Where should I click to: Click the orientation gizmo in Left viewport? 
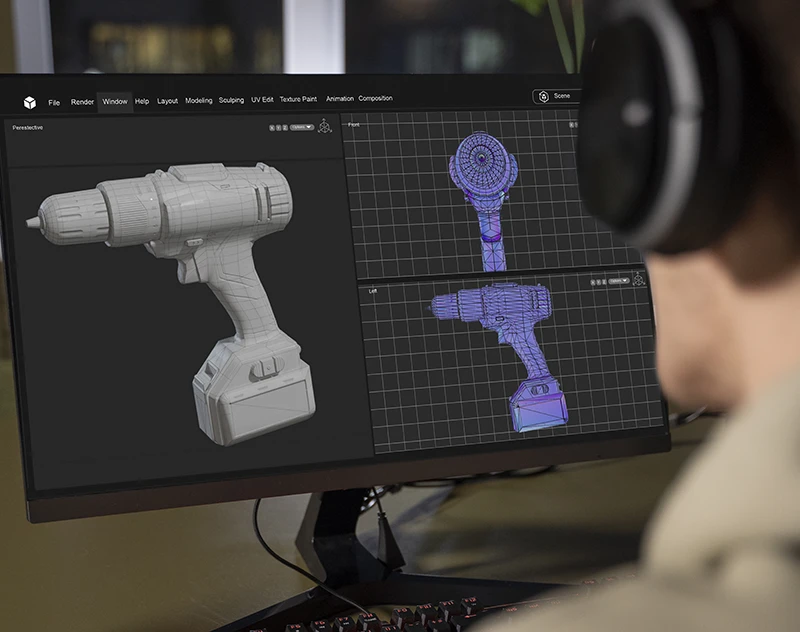[638, 279]
